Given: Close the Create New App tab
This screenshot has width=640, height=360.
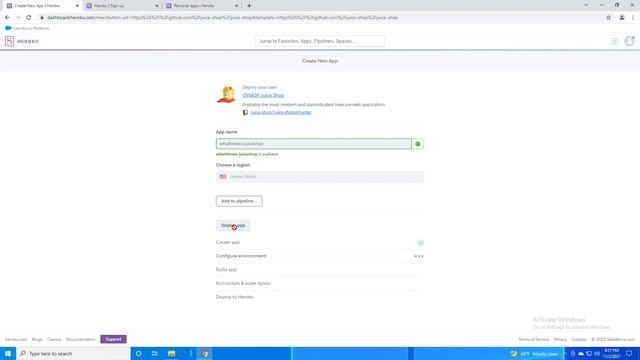Looking at the screenshot, I should (x=77, y=6).
